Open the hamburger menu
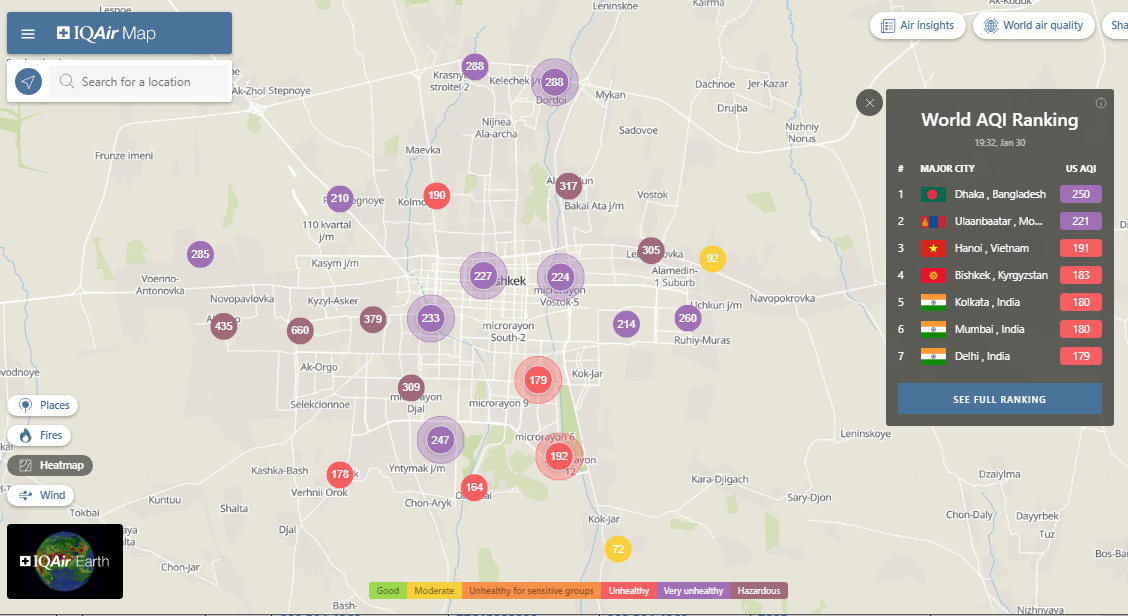This screenshot has height=616, width=1128. [x=28, y=34]
